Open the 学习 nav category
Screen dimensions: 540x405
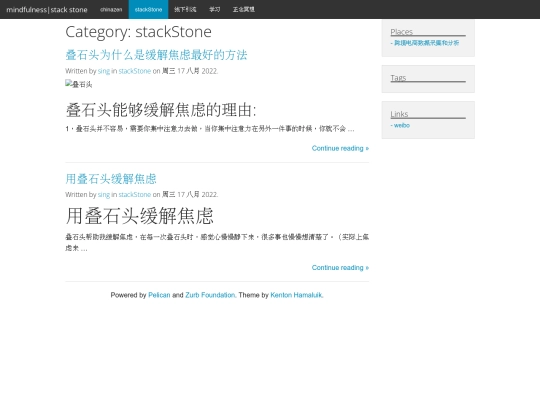[x=215, y=10]
